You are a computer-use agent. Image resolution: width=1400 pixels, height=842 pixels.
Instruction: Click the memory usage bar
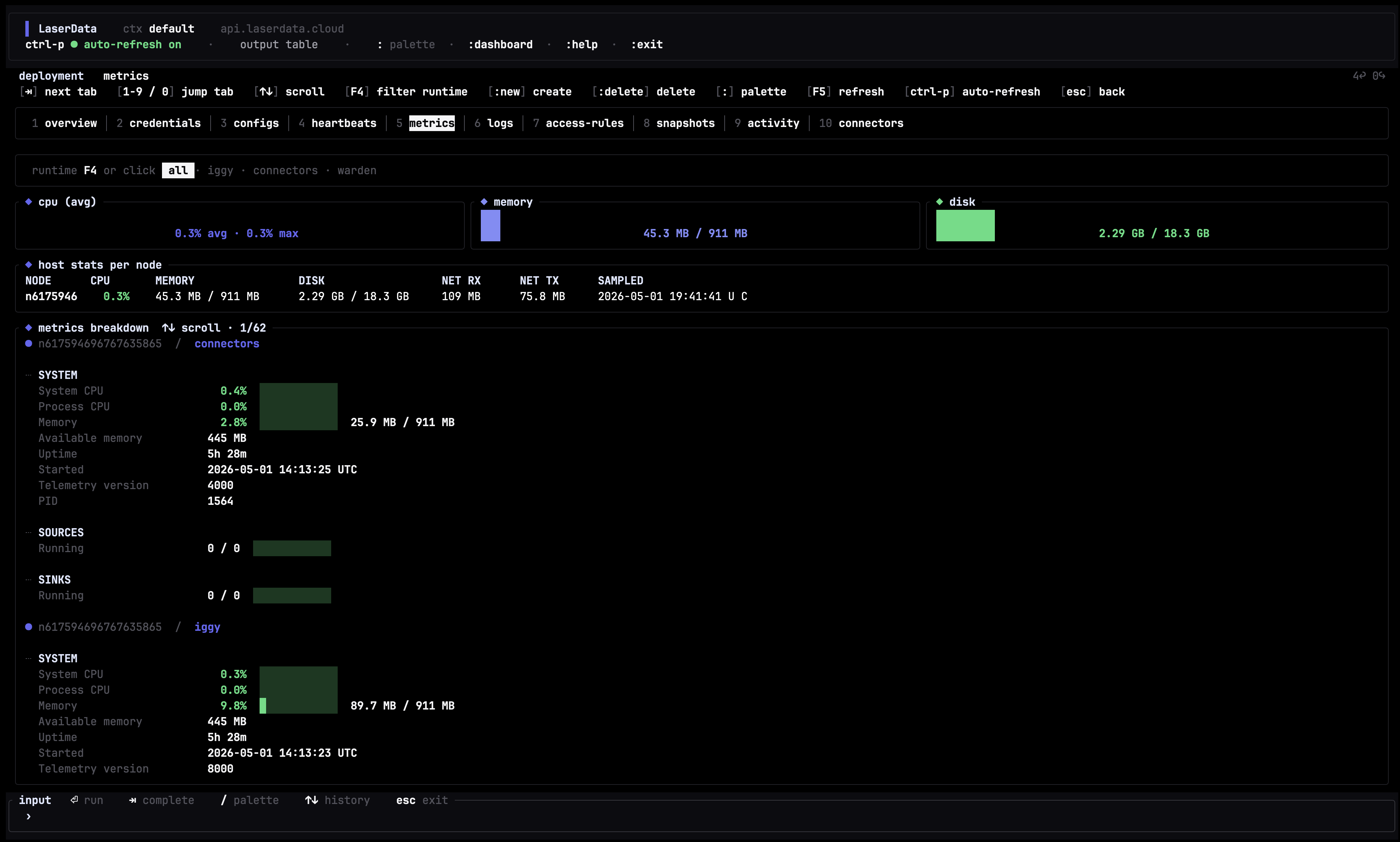(x=490, y=225)
